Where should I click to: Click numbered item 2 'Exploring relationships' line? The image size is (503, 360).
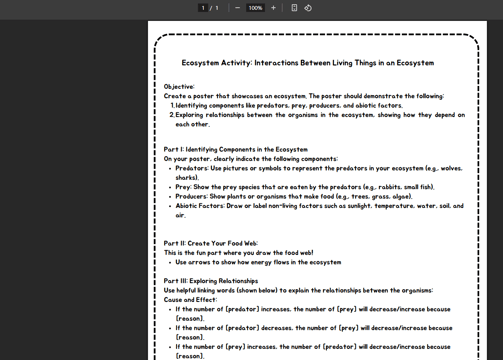pyautogui.click(x=317, y=120)
